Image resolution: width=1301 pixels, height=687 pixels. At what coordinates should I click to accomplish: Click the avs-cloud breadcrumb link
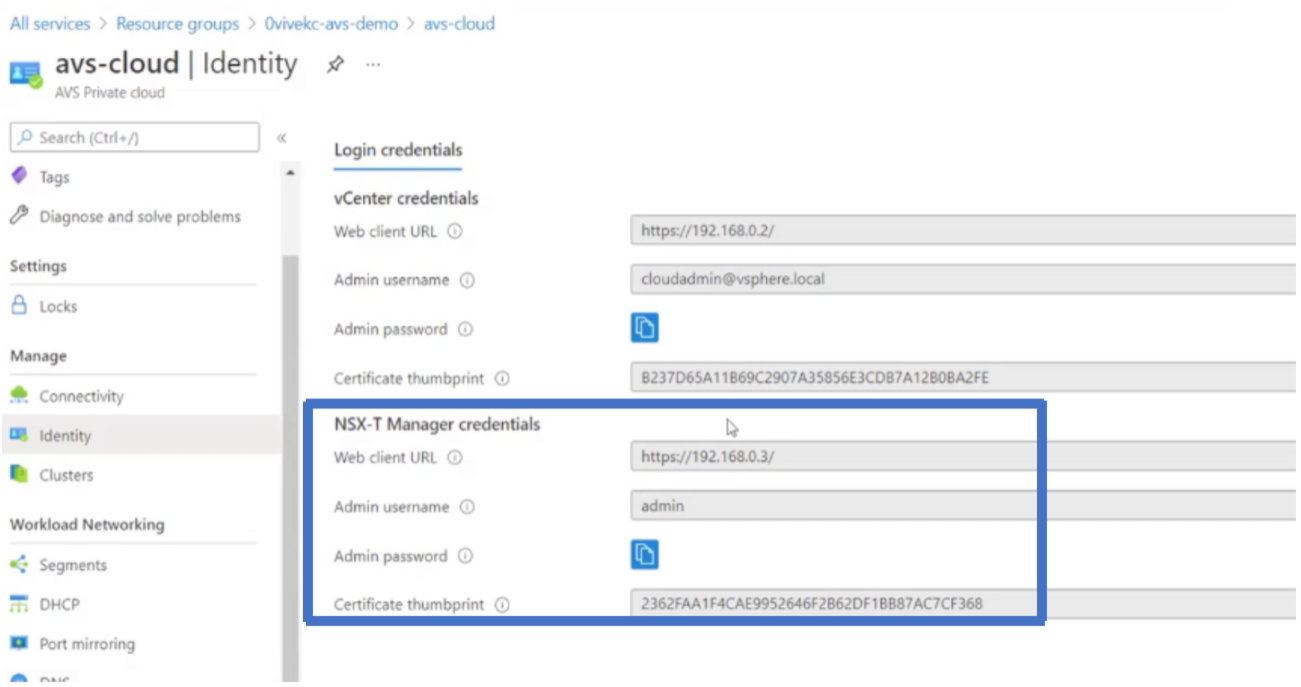click(x=459, y=23)
